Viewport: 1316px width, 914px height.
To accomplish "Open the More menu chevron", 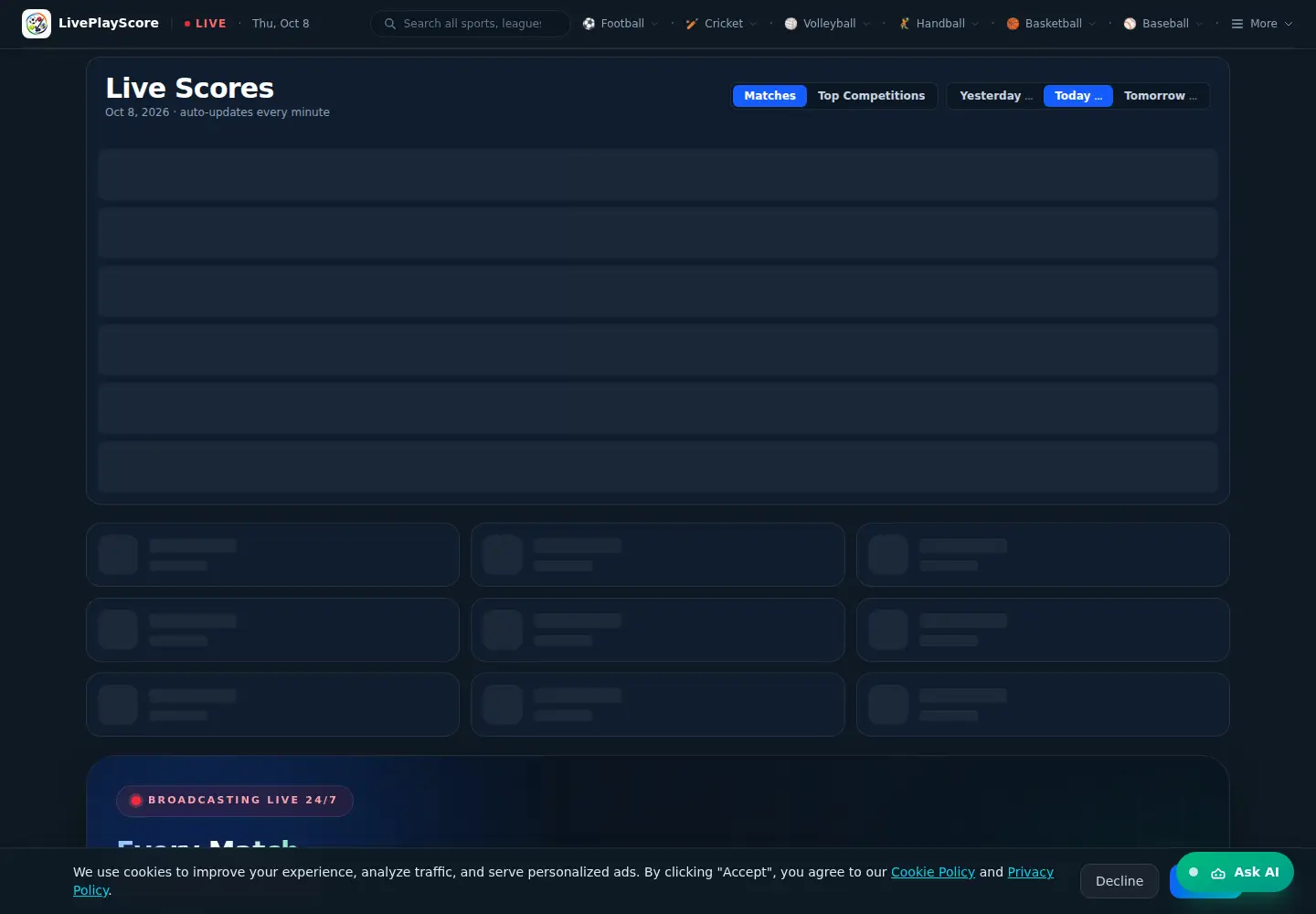I will [x=1289, y=24].
